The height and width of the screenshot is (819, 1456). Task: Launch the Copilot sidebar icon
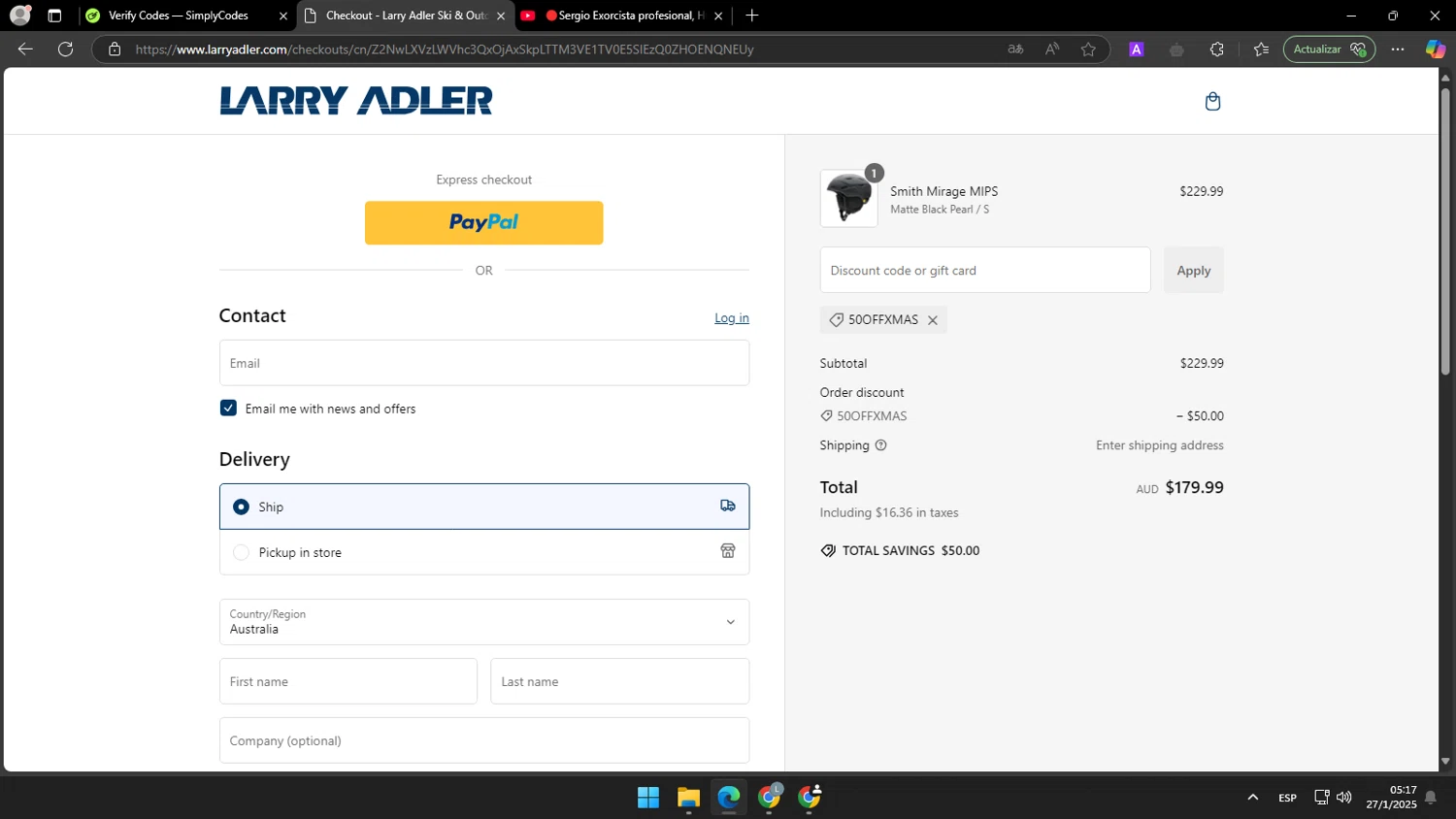pyautogui.click(x=1435, y=49)
